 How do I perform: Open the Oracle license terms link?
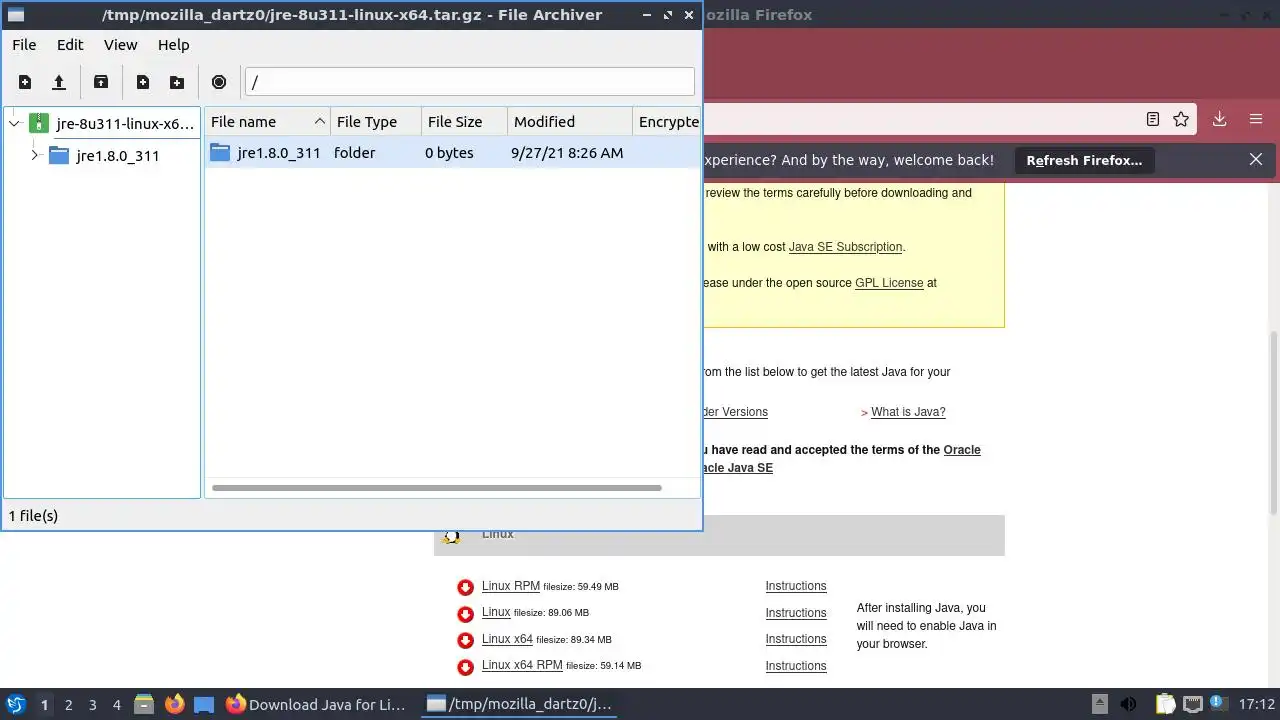pos(962,450)
